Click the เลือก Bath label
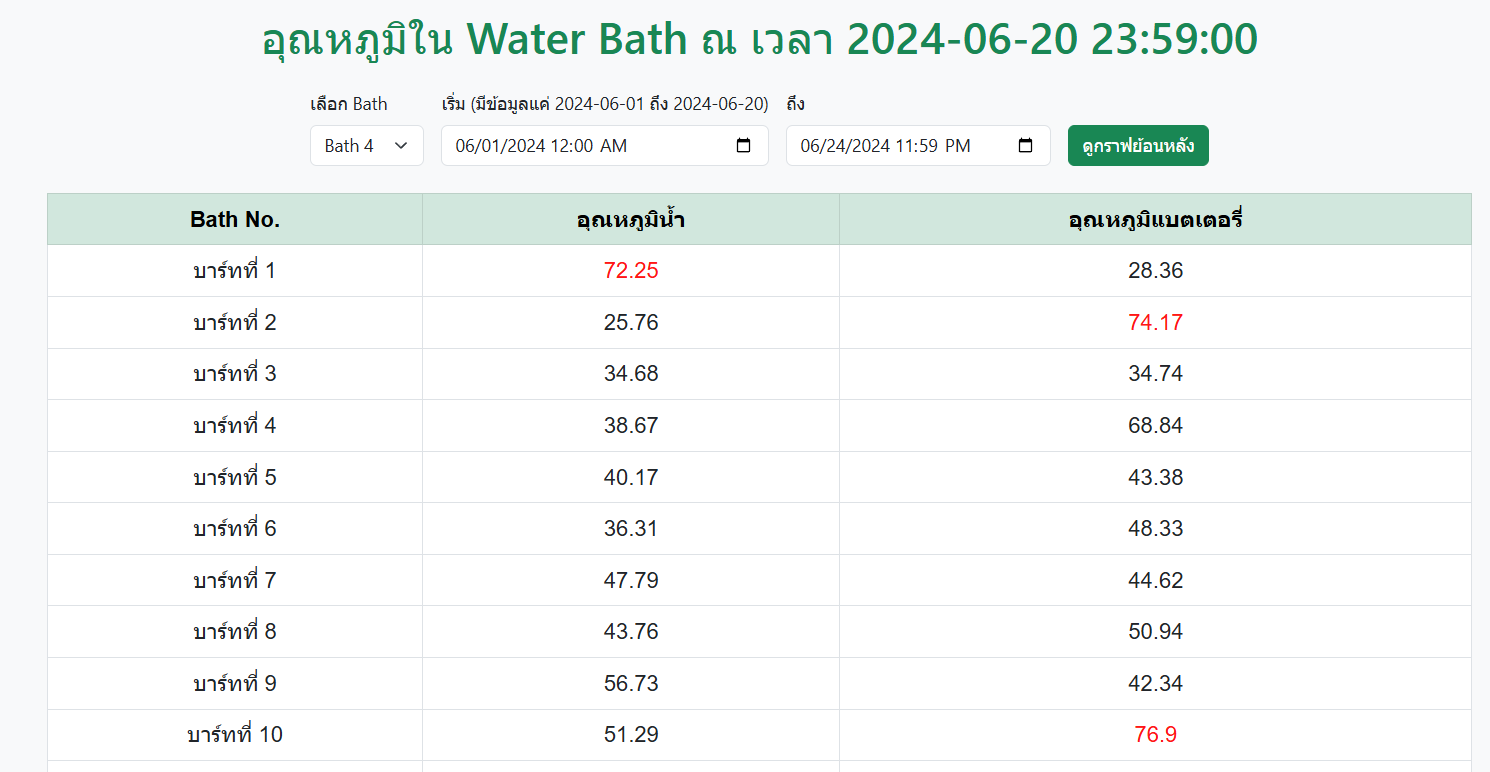1490x772 pixels. coord(349,104)
